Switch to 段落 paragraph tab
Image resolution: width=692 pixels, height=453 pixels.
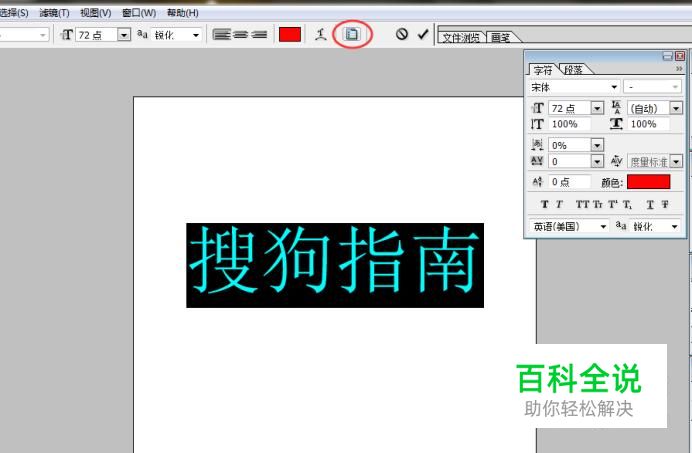574,69
